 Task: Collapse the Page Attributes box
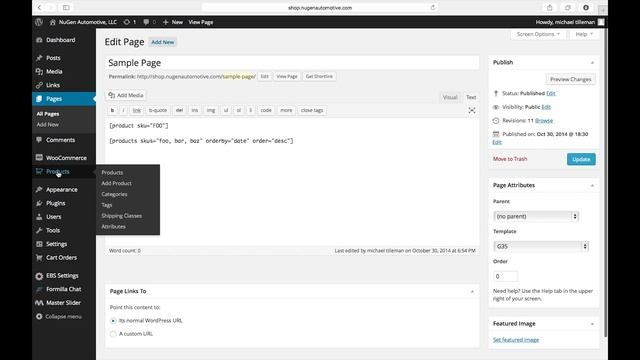592,186
